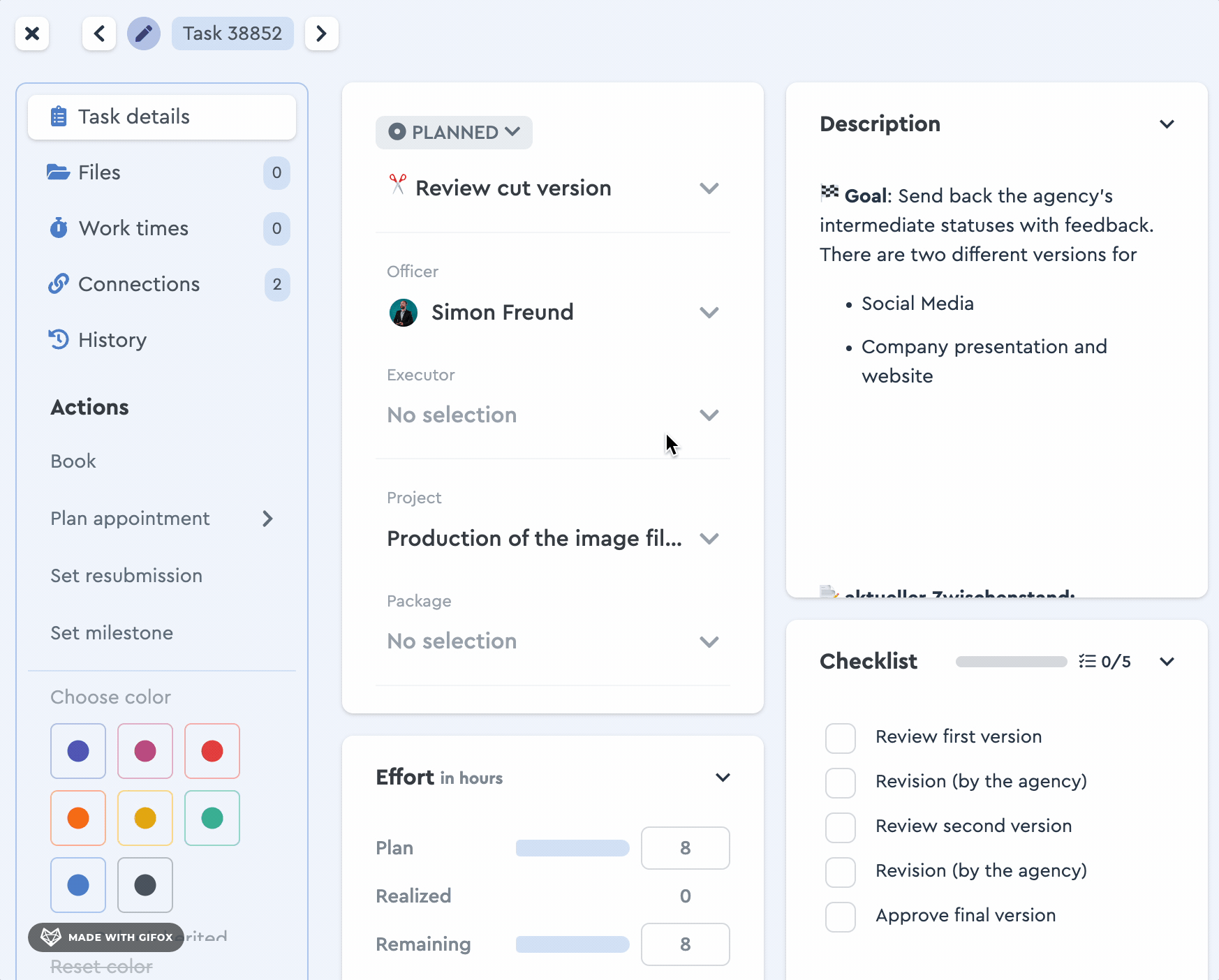Click the Connections link icon
1219x980 pixels.
pyautogui.click(x=59, y=284)
